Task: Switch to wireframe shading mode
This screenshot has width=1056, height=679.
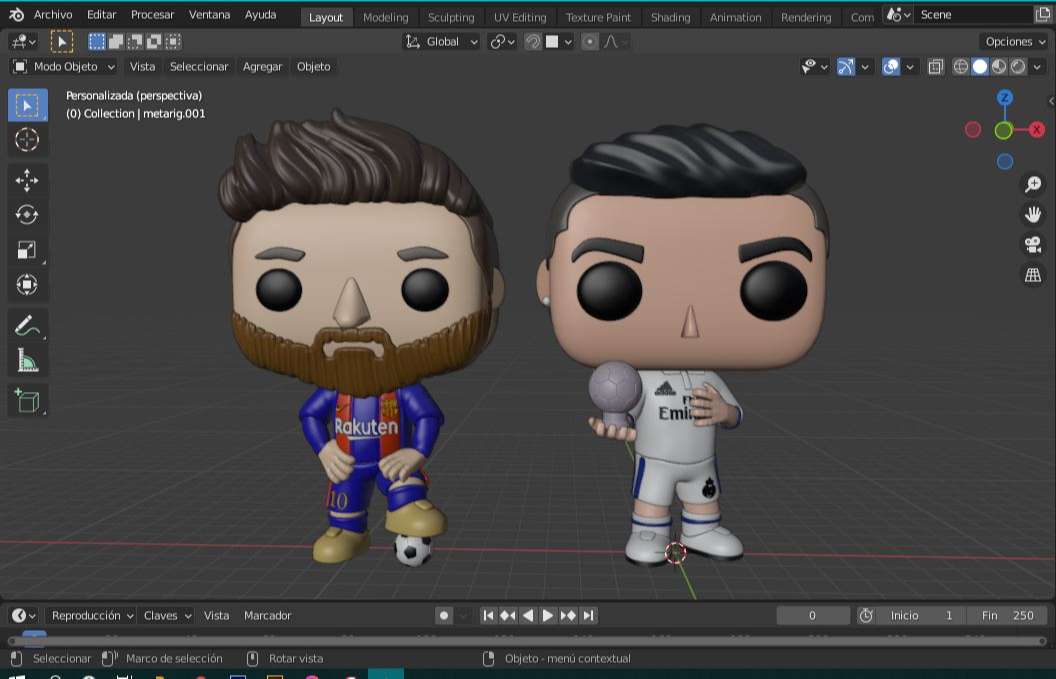Action: click(961, 67)
